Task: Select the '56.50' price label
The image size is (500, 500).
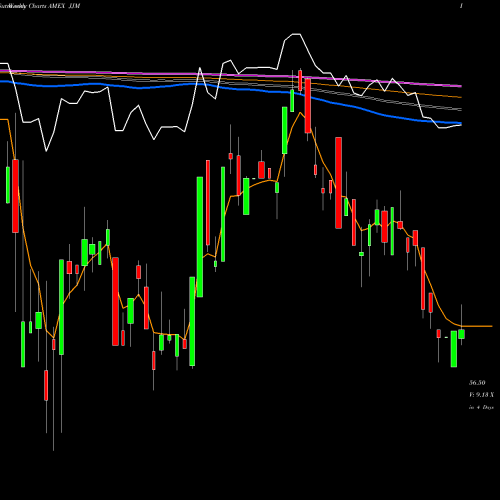Action: click(477, 383)
